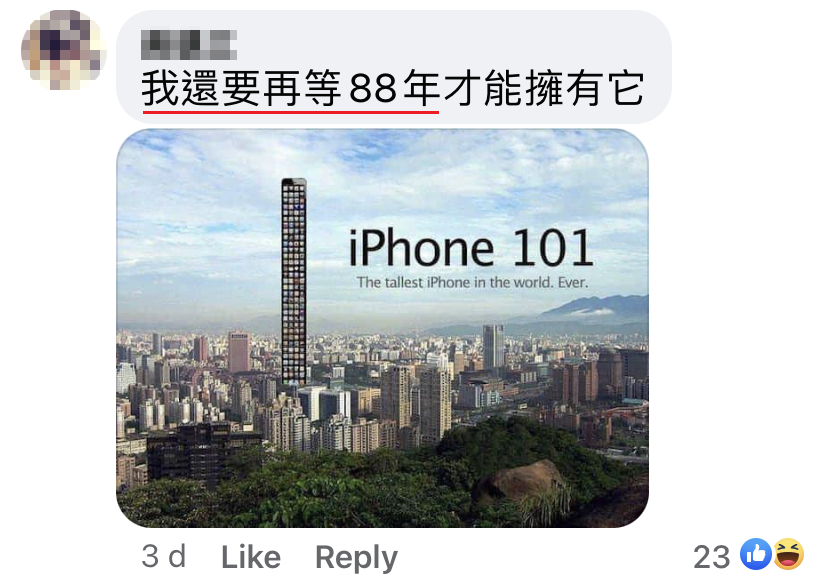The width and height of the screenshot is (828, 581).
Task: Open the attached iPhone 101 image
Action: 382,328
